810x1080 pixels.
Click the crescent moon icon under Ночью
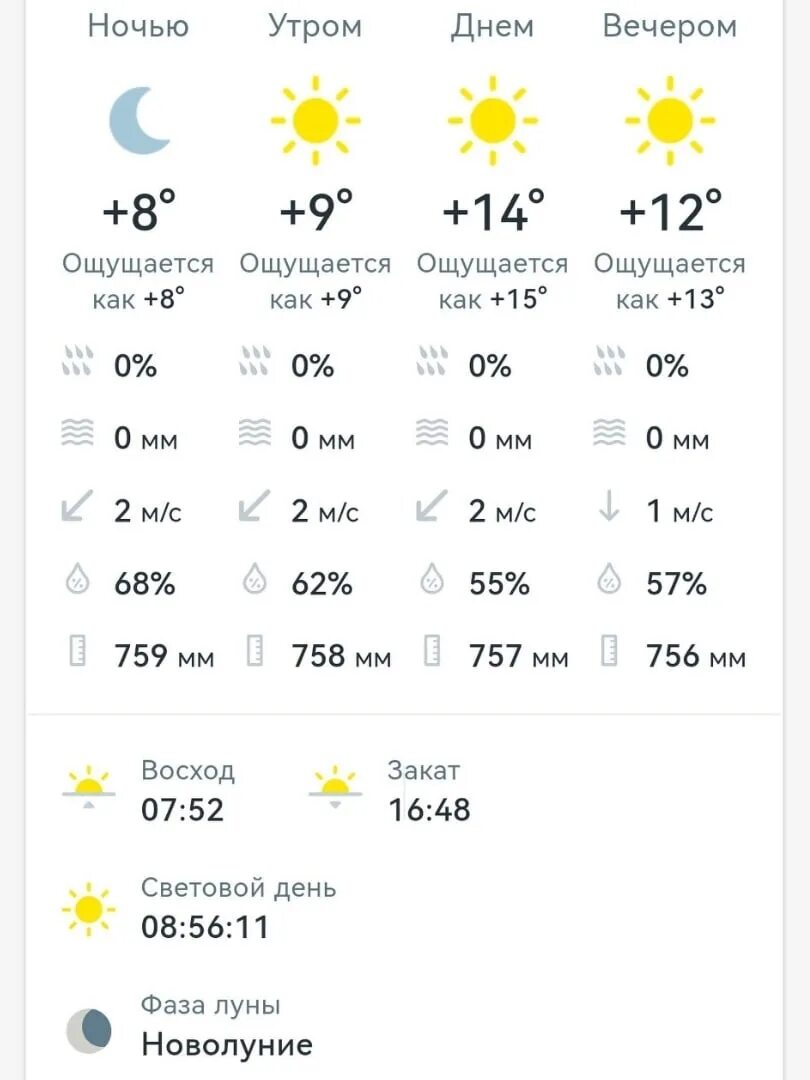coord(140,121)
